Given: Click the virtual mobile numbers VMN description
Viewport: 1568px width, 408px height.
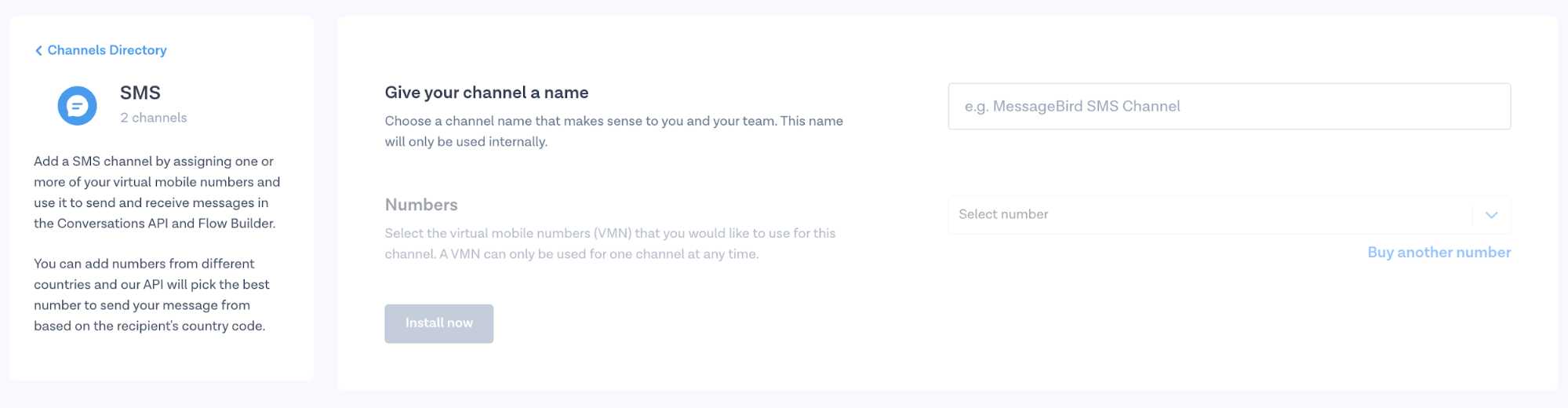Looking at the screenshot, I should coord(609,243).
